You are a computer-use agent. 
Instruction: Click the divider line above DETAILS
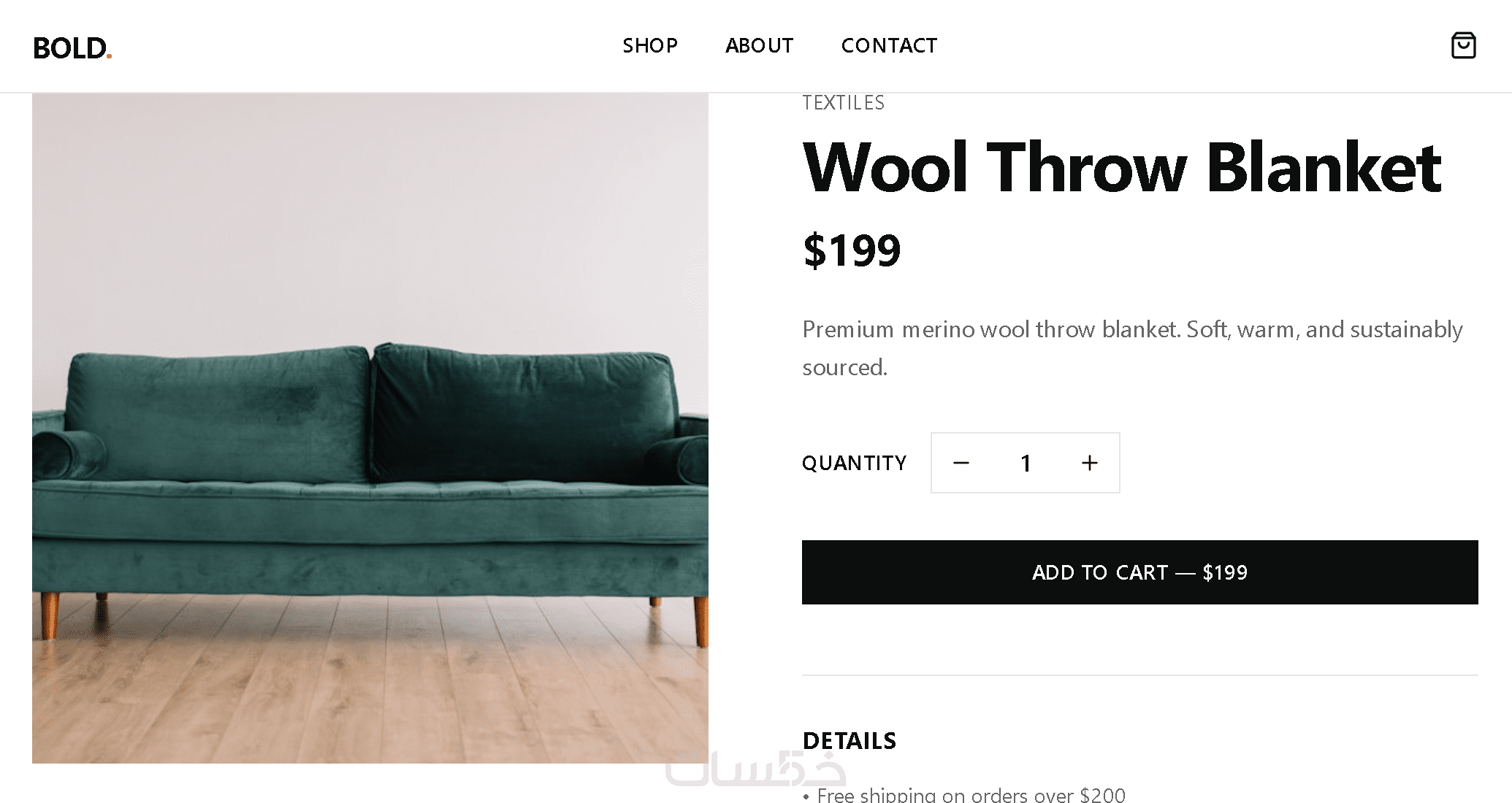1139,675
